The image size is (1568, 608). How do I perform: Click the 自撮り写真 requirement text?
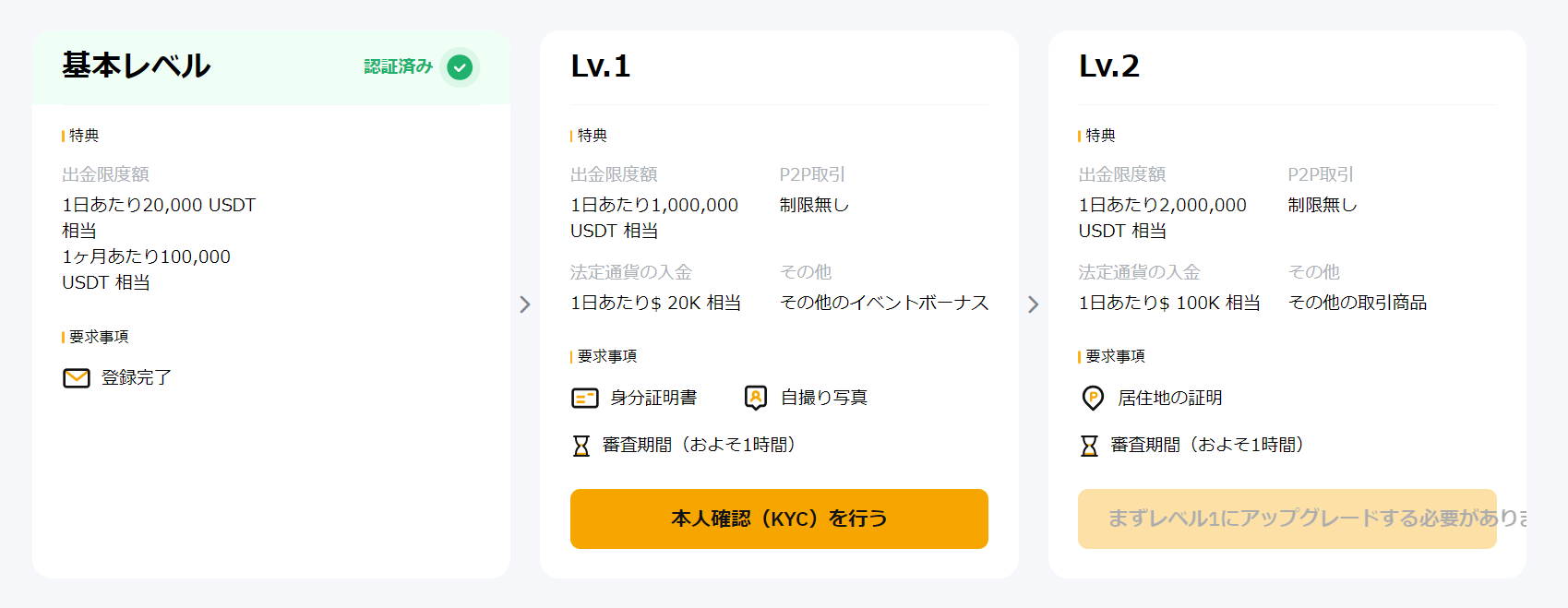(824, 398)
